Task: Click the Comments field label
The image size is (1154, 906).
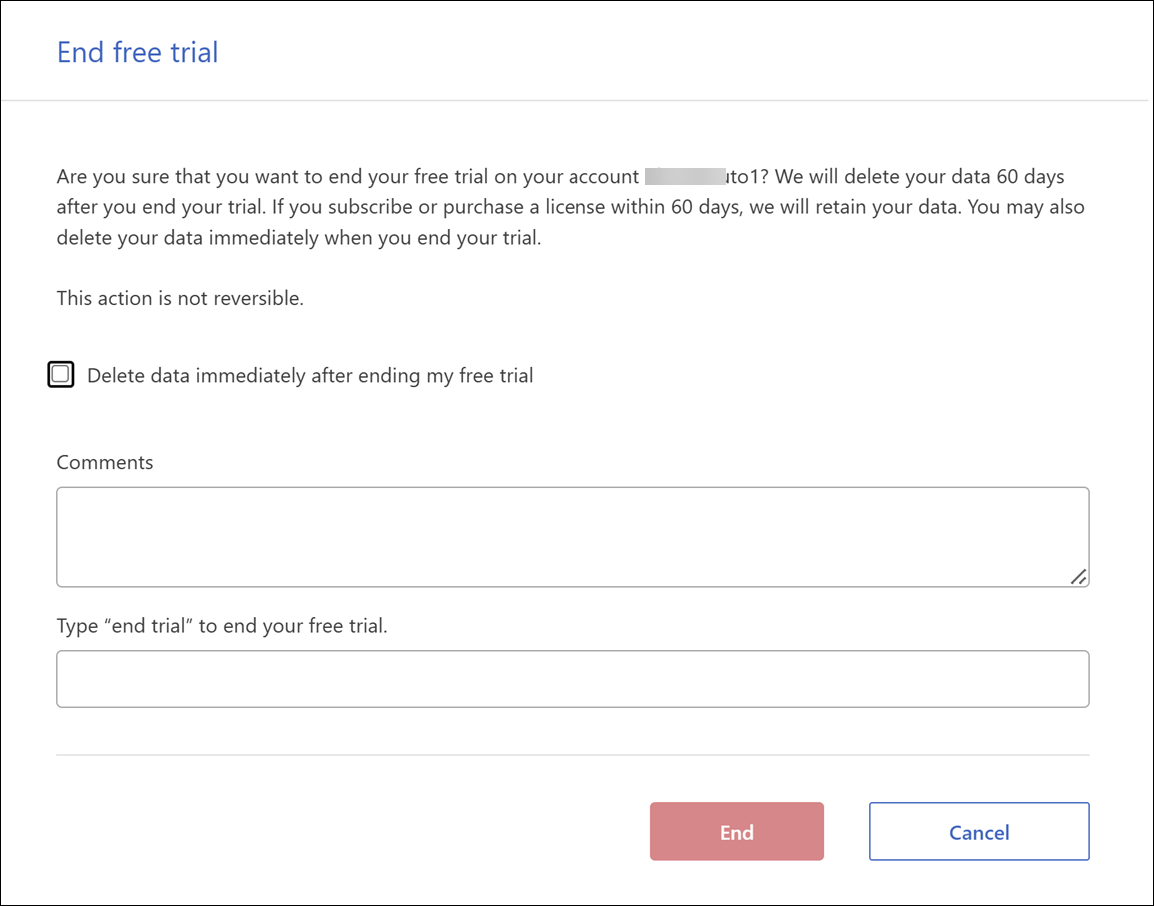Action: [x=105, y=462]
